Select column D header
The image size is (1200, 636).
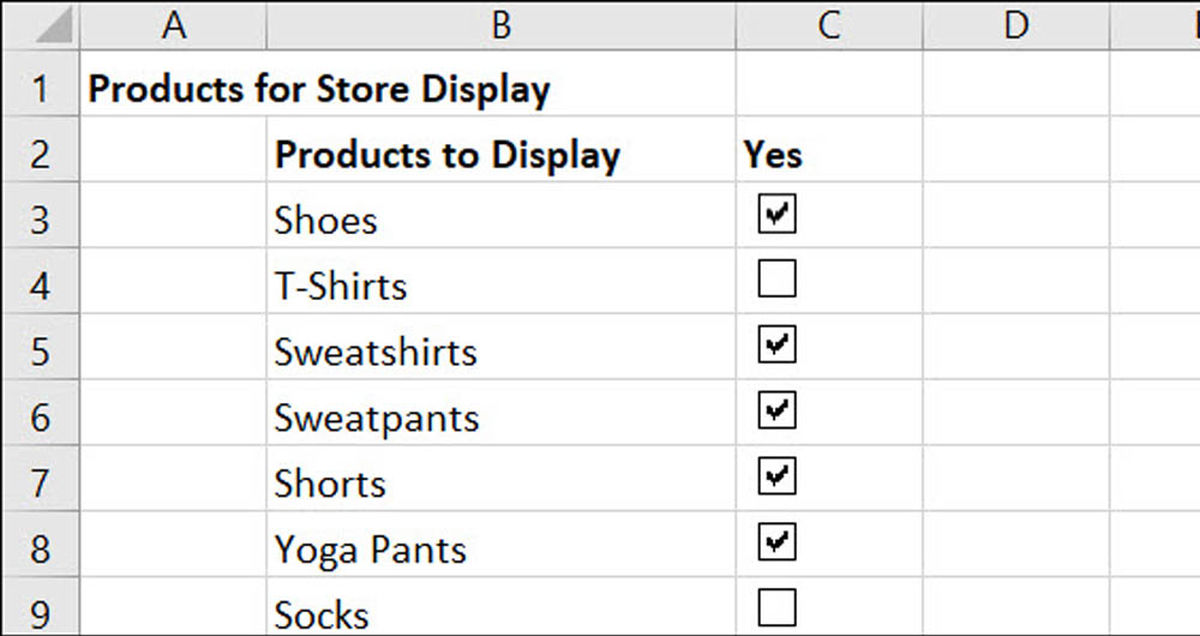click(1016, 24)
